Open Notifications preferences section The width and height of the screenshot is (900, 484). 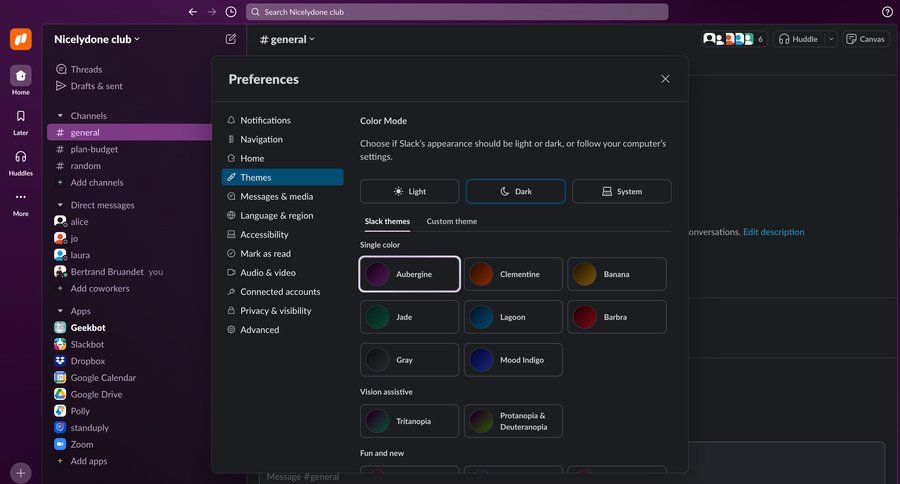265,120
